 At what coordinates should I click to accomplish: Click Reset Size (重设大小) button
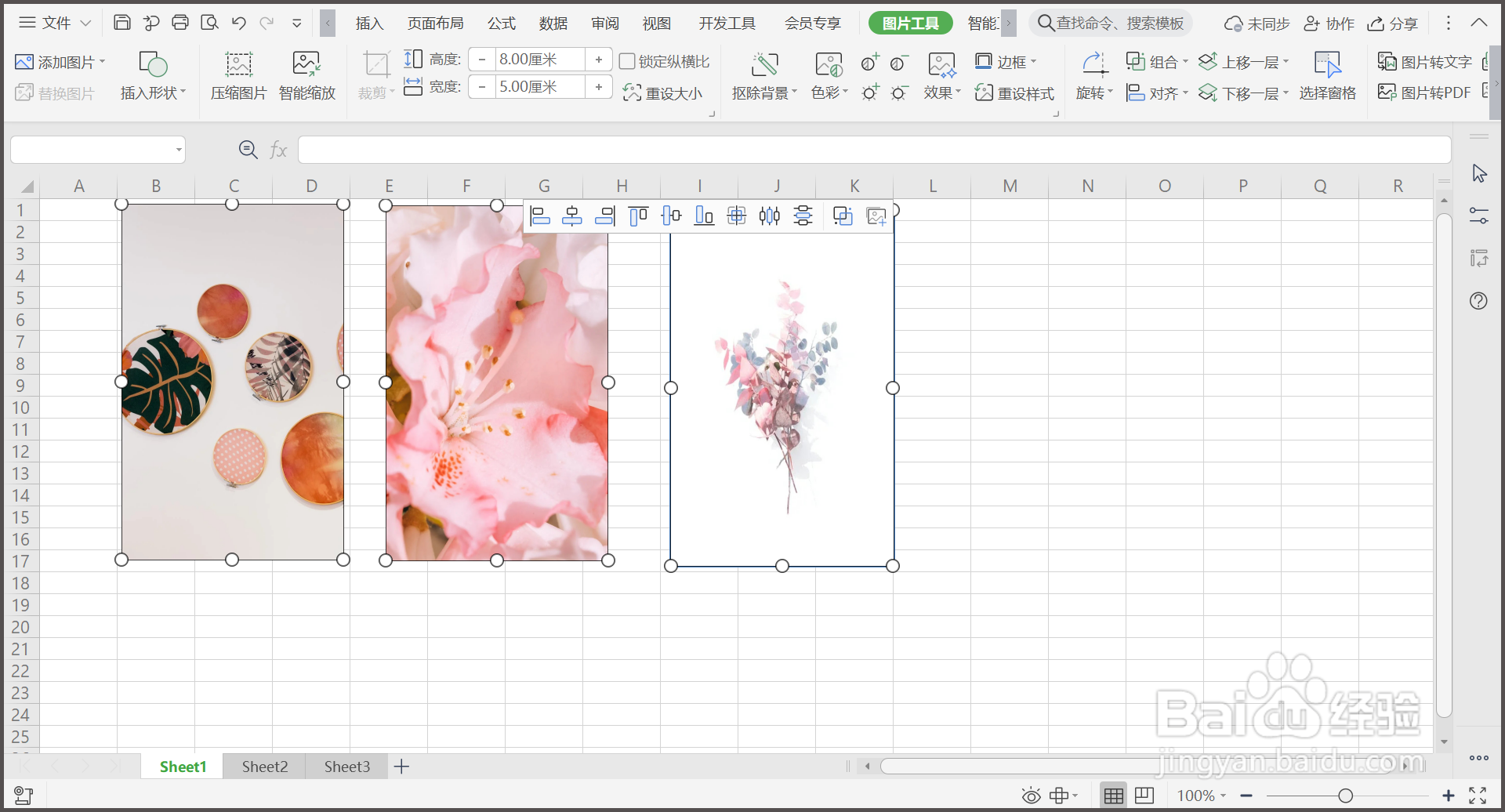[x=662, y=92]
